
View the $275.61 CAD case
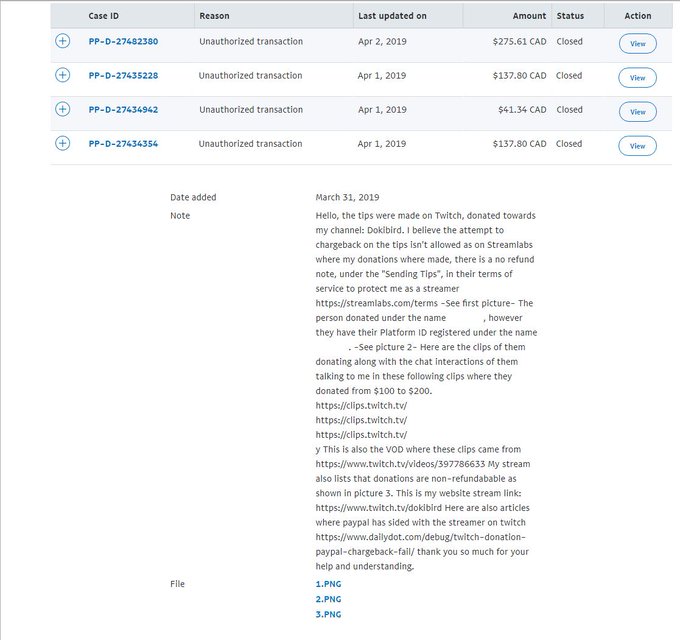click(x=638, y=43)
